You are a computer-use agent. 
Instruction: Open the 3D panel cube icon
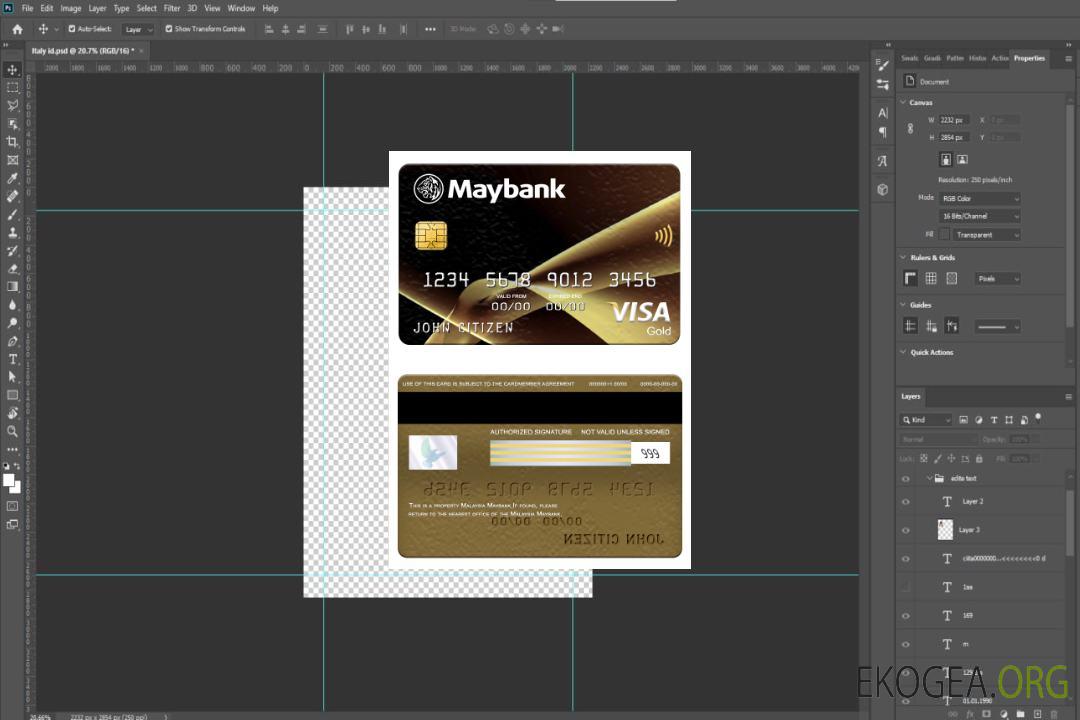pyautogui.click(x=883, y=189)
